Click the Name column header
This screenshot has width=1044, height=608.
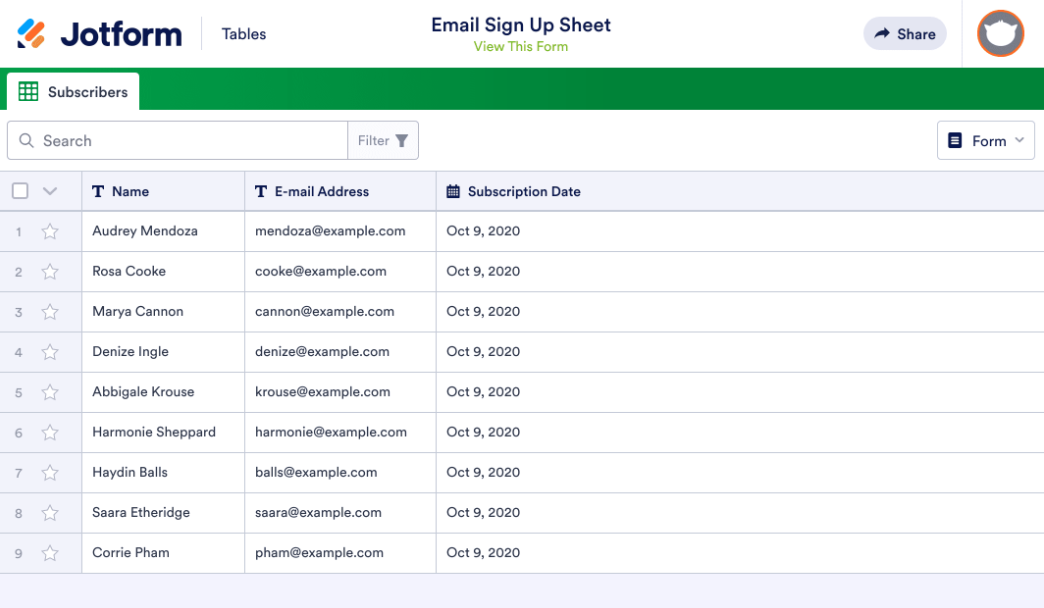[x=130, y=192]
